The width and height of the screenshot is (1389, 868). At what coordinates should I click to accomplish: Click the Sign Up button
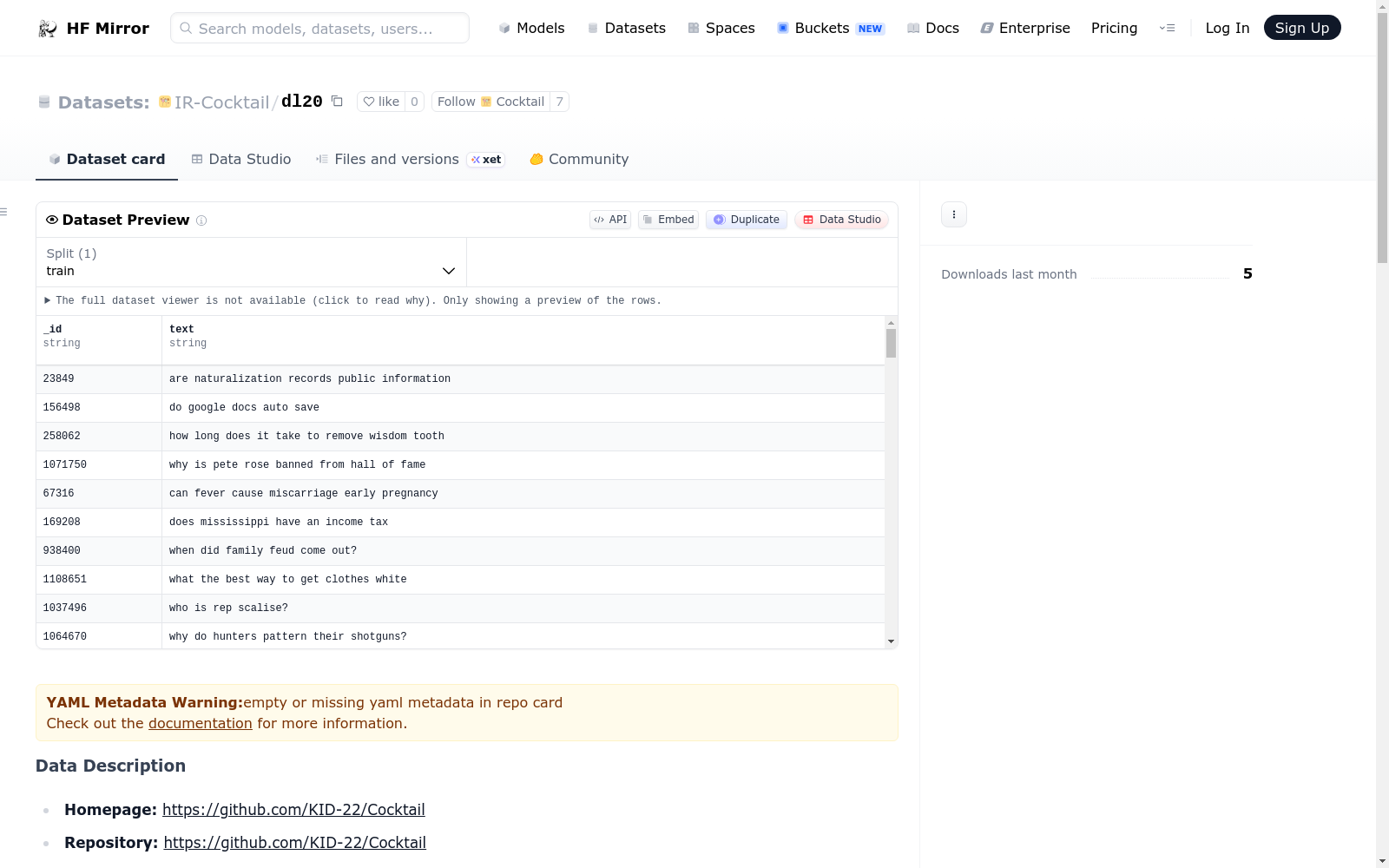point(1302,28)
